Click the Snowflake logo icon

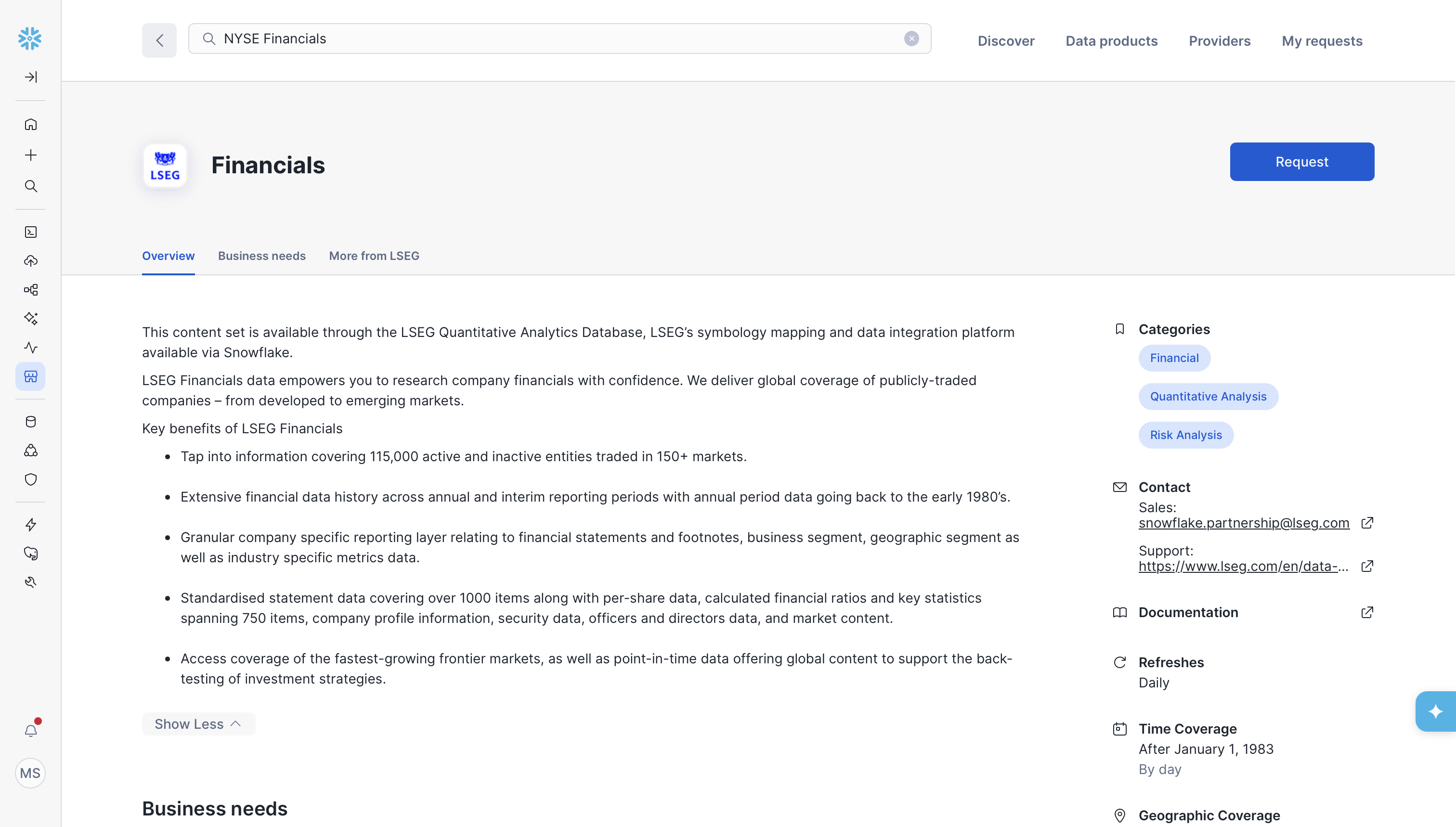pos(29,39)
